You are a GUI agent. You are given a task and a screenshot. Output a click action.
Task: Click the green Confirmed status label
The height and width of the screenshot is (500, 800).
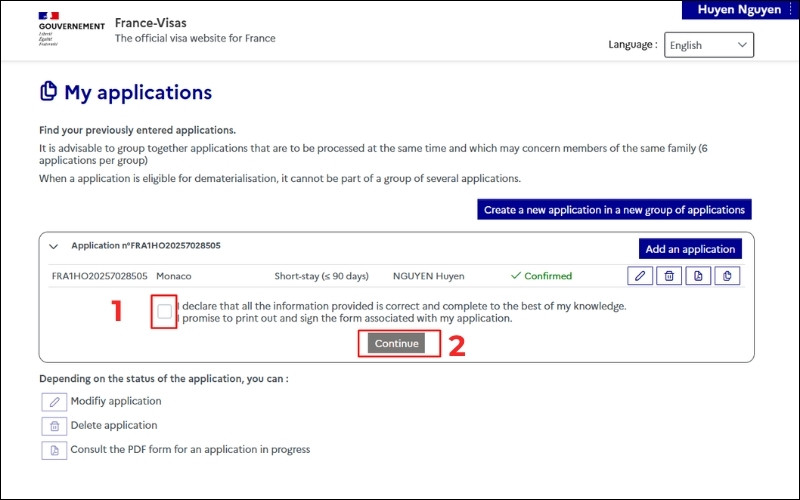[x=541, y=276]
